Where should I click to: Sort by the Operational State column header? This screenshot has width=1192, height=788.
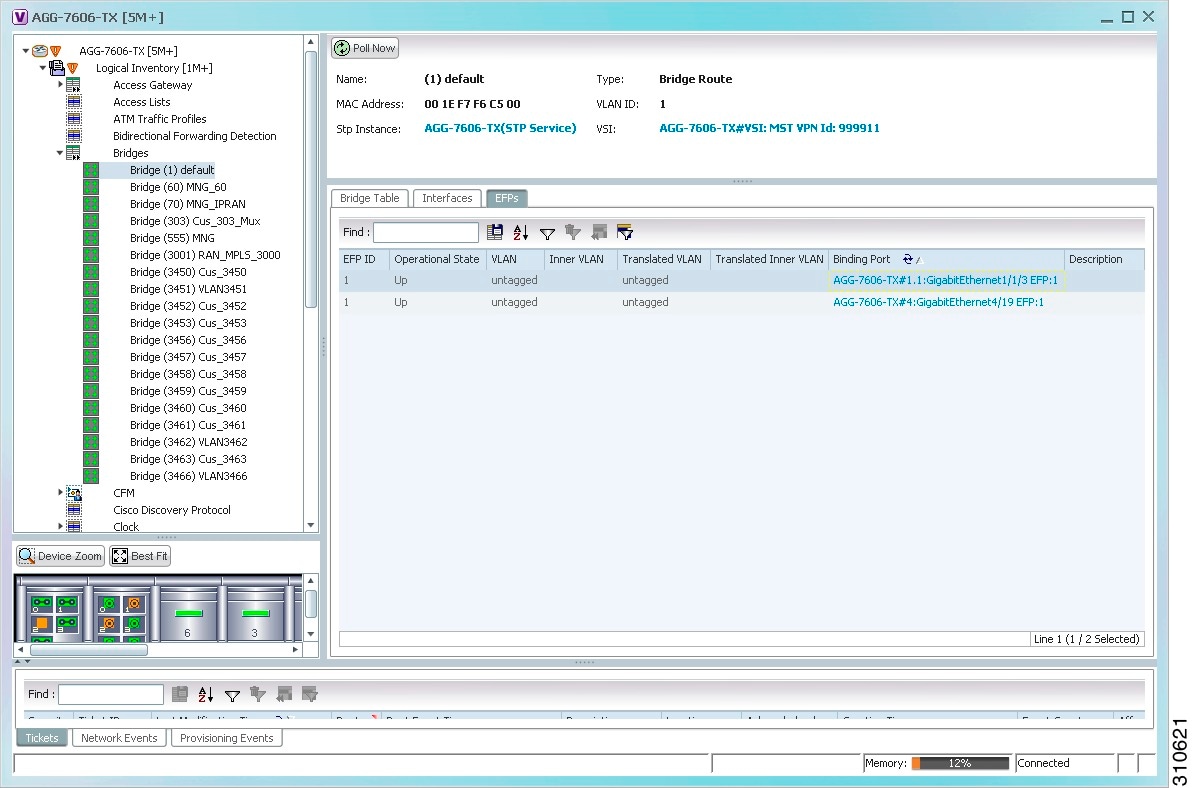(437, 259)
